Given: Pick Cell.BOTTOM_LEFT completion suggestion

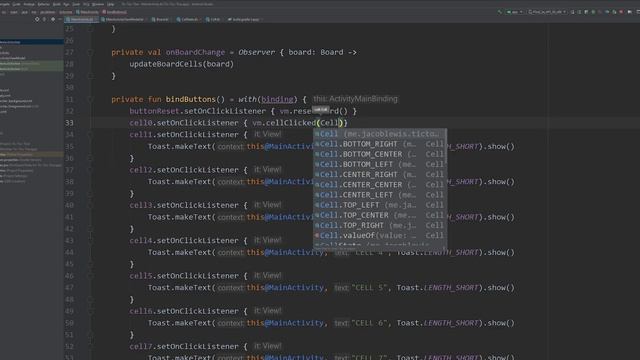Looking at the screenshot, I should coord(380,164).
